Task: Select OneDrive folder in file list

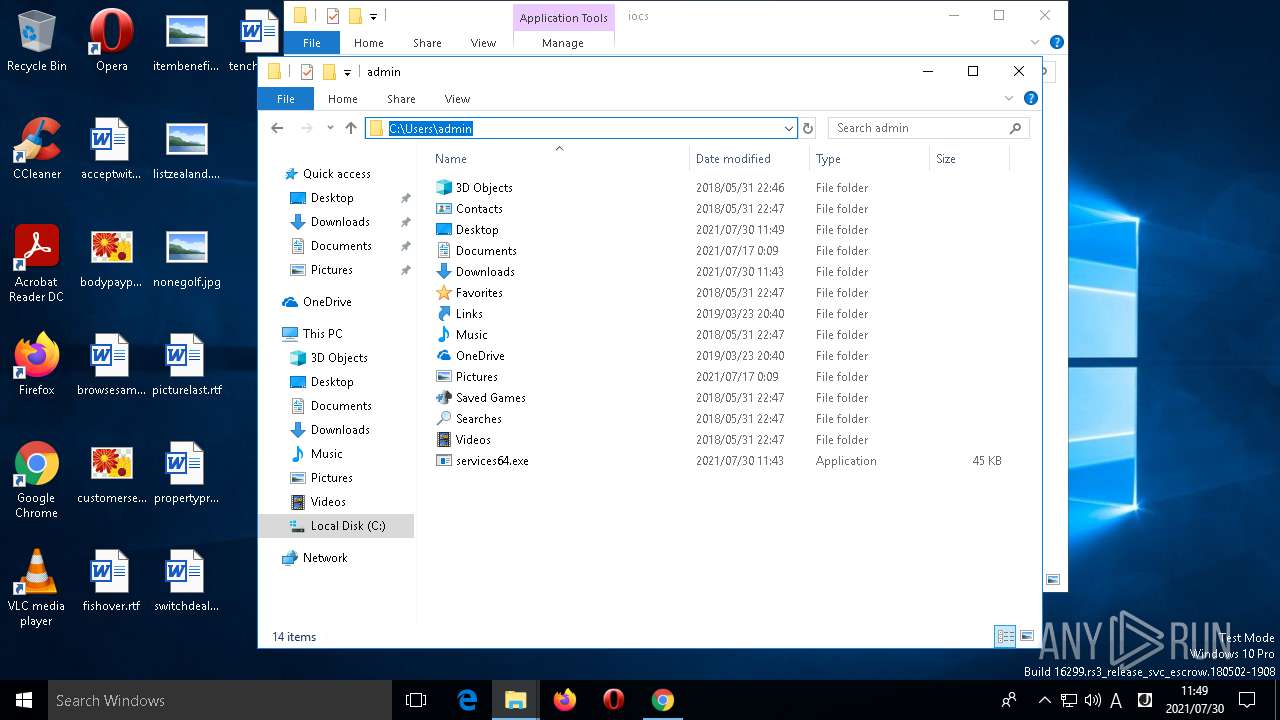Action: tap(470, 356)
